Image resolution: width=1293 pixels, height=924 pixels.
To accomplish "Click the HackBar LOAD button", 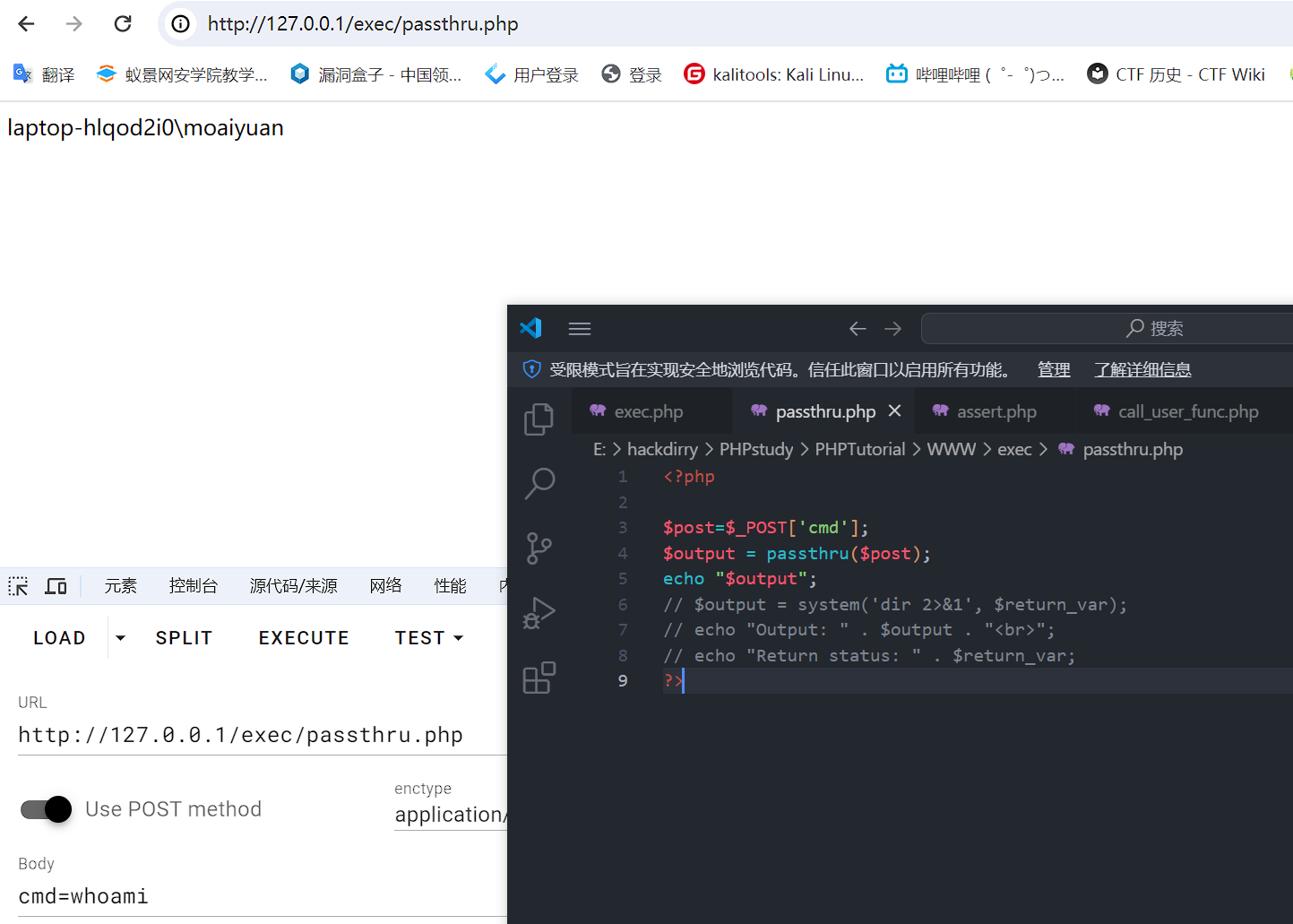I will pos(60,638).
